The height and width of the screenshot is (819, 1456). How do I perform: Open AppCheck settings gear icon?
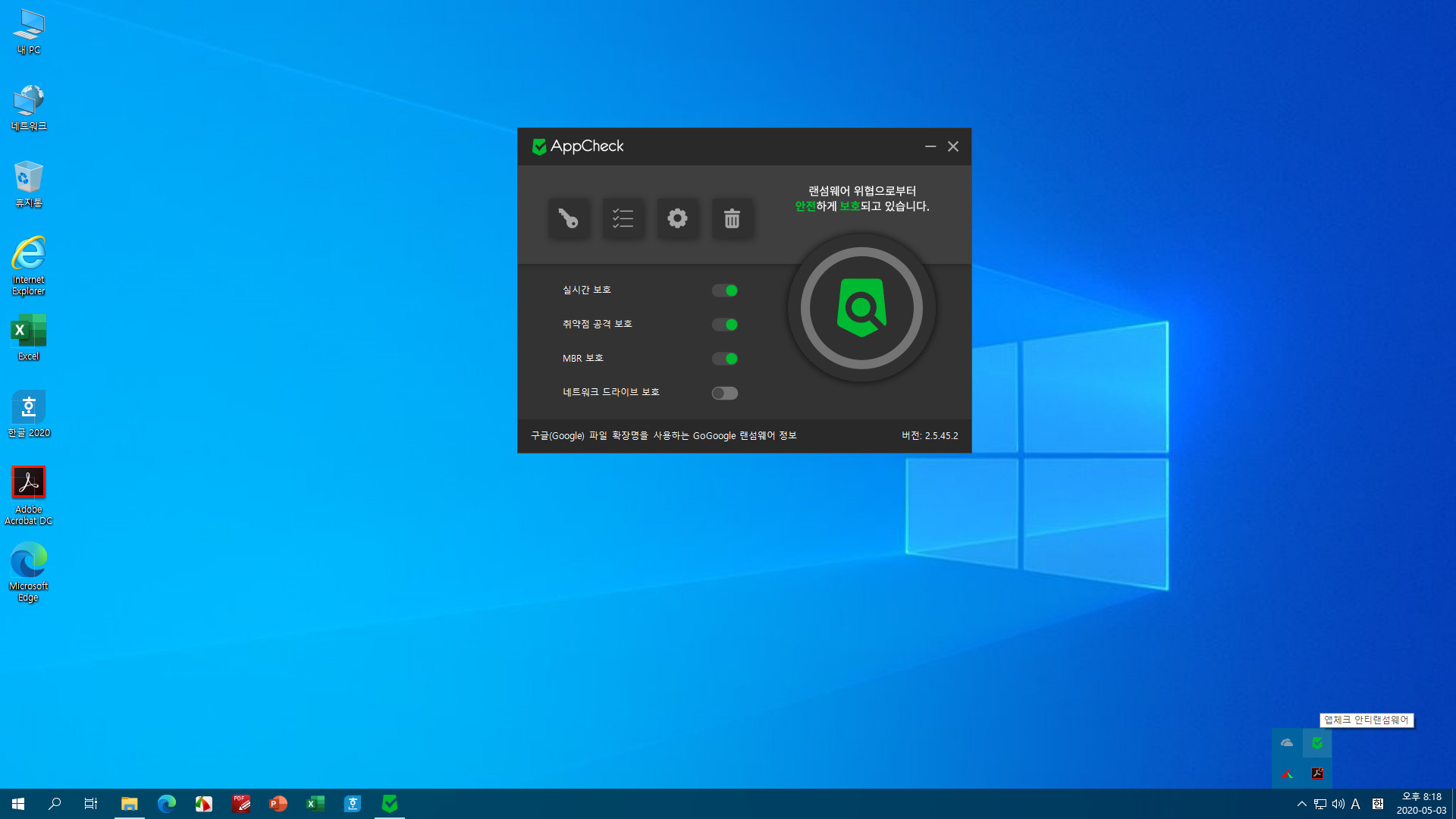pos(678,218)
